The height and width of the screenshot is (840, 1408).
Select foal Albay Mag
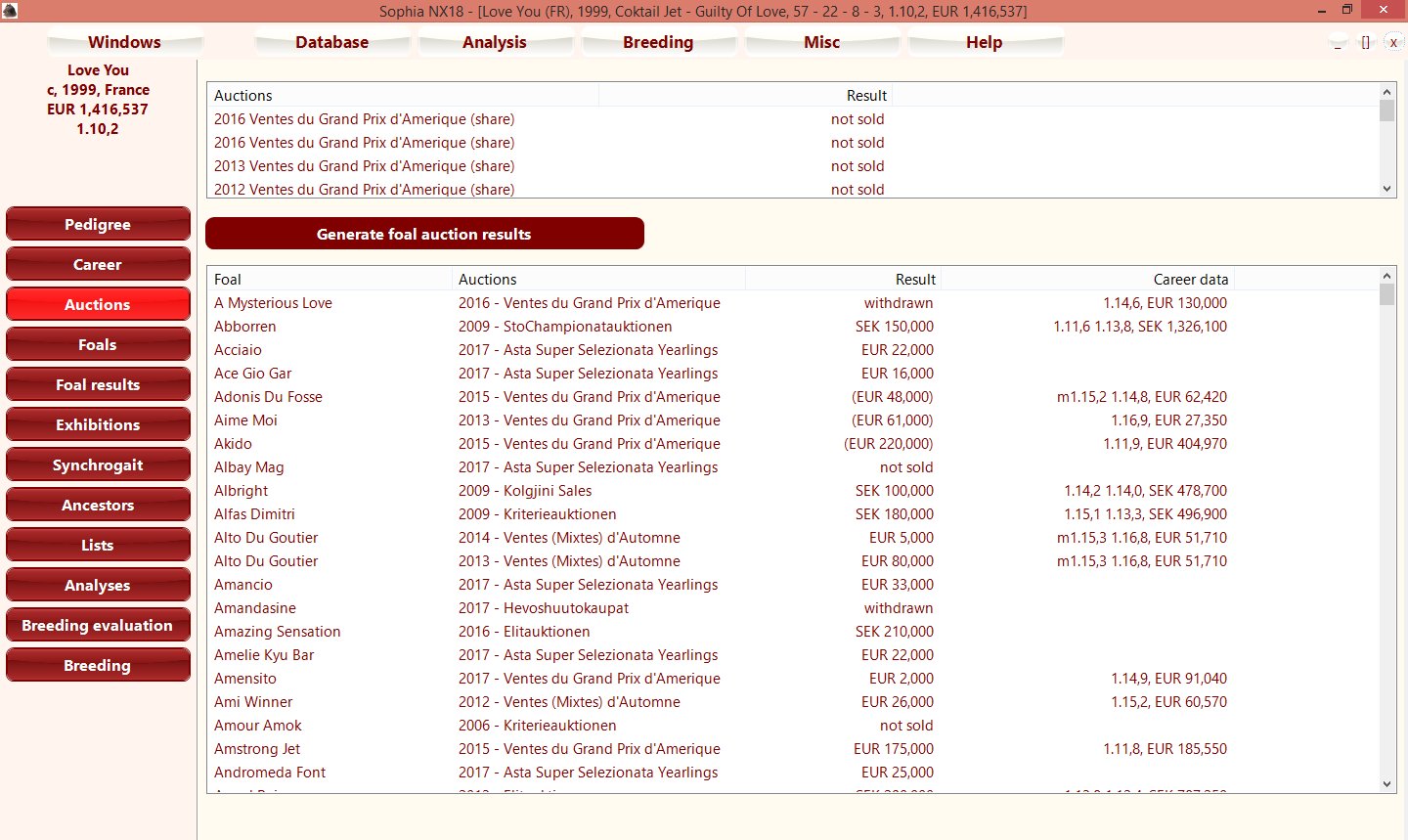[248, 466]
